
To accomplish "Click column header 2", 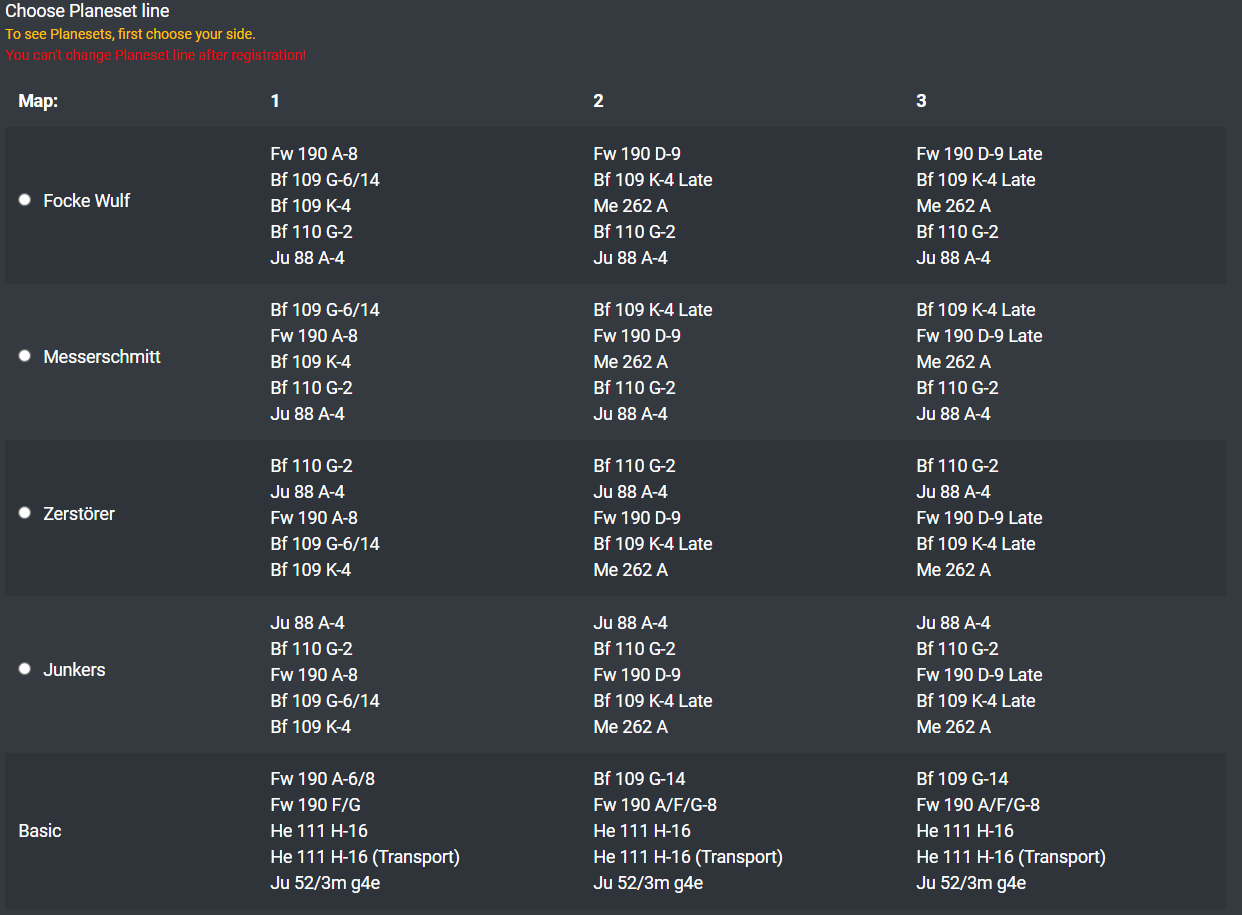I will coord(598,101).
